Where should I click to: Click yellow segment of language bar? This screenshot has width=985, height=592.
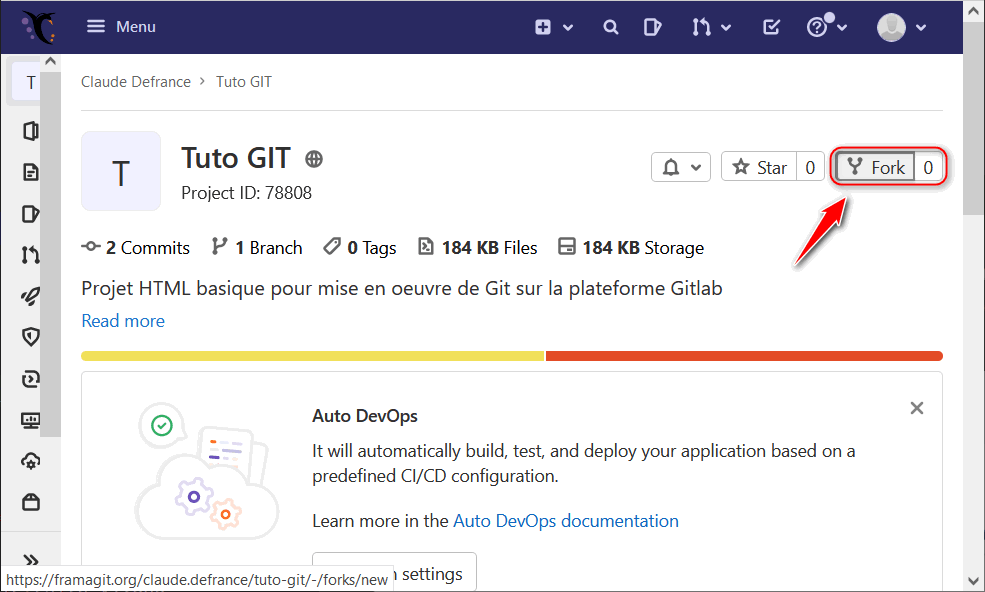(x=313, y=356)
